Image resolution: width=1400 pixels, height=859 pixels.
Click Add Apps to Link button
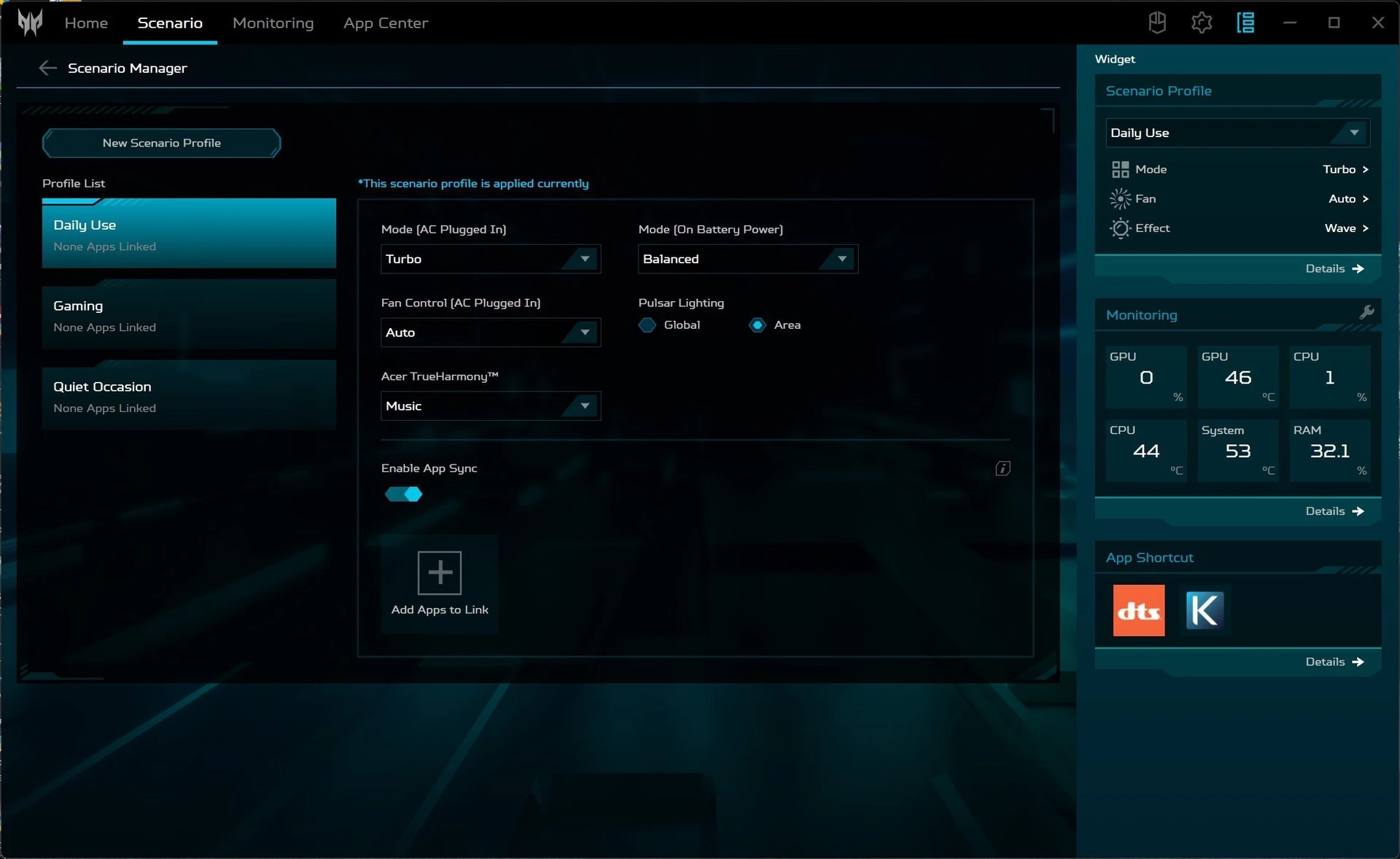click(x=440, y=584)
